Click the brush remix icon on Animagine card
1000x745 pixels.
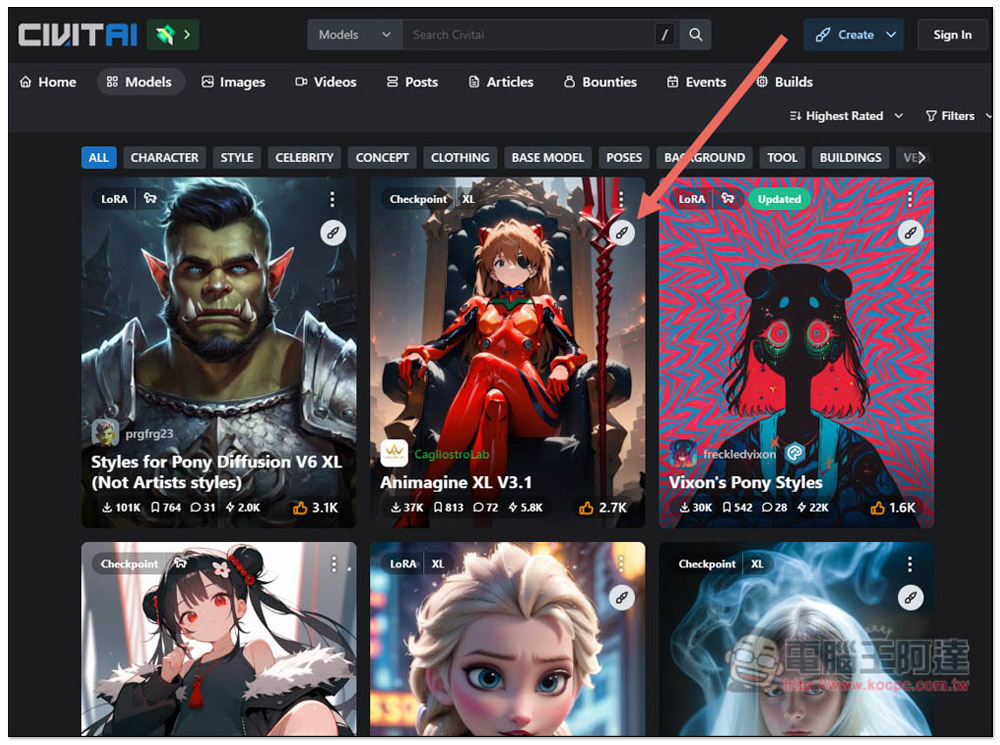pos(622,233)
